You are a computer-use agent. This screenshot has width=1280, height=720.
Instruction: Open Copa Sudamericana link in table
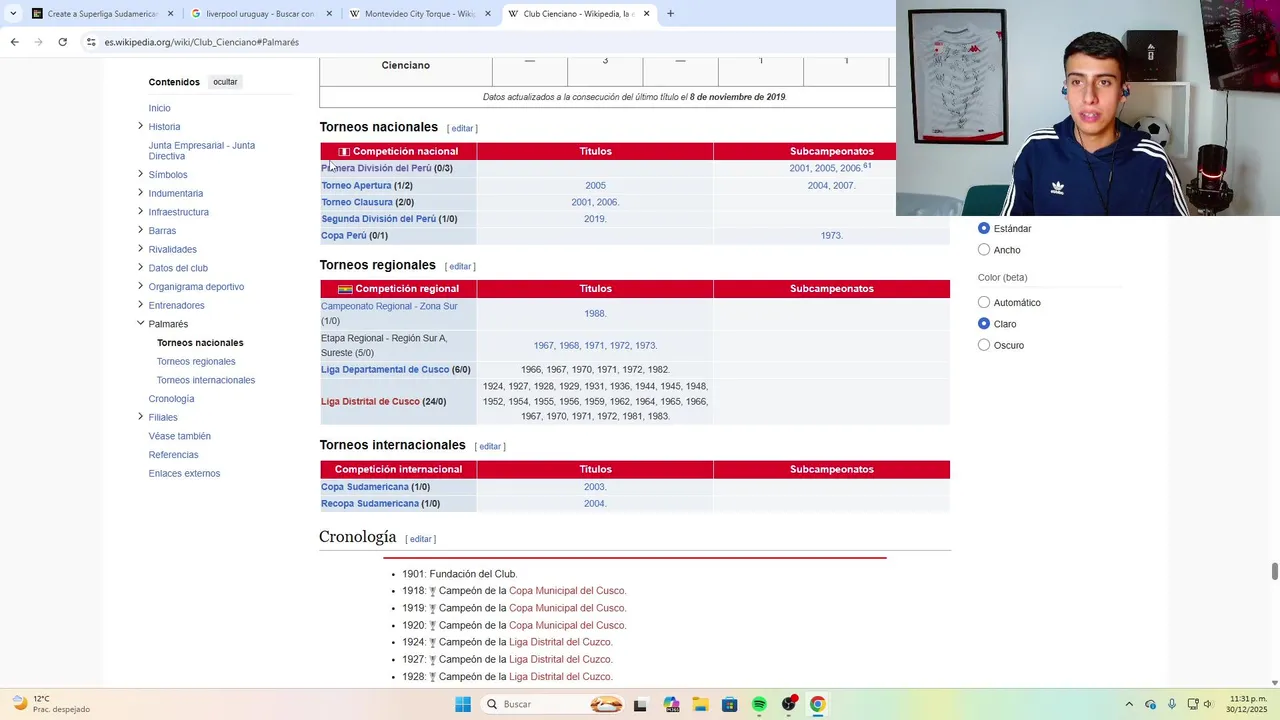click(365, 487)
